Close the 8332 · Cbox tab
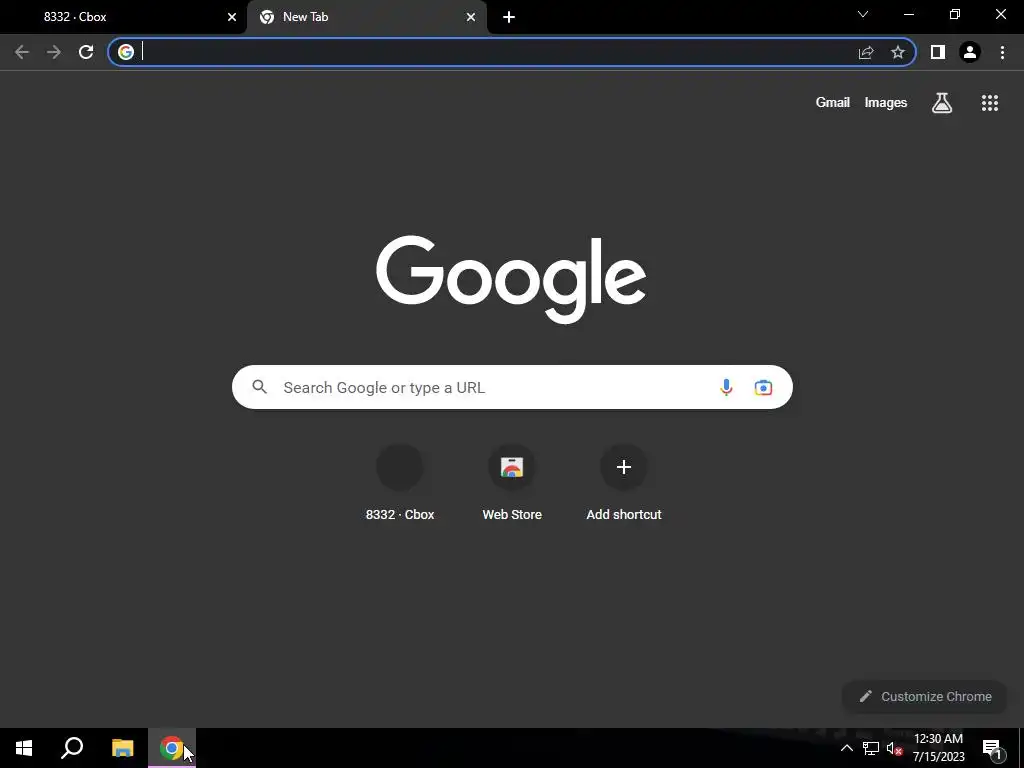The height and width of the screenshot is (768, 1024). tap(232, 17)
